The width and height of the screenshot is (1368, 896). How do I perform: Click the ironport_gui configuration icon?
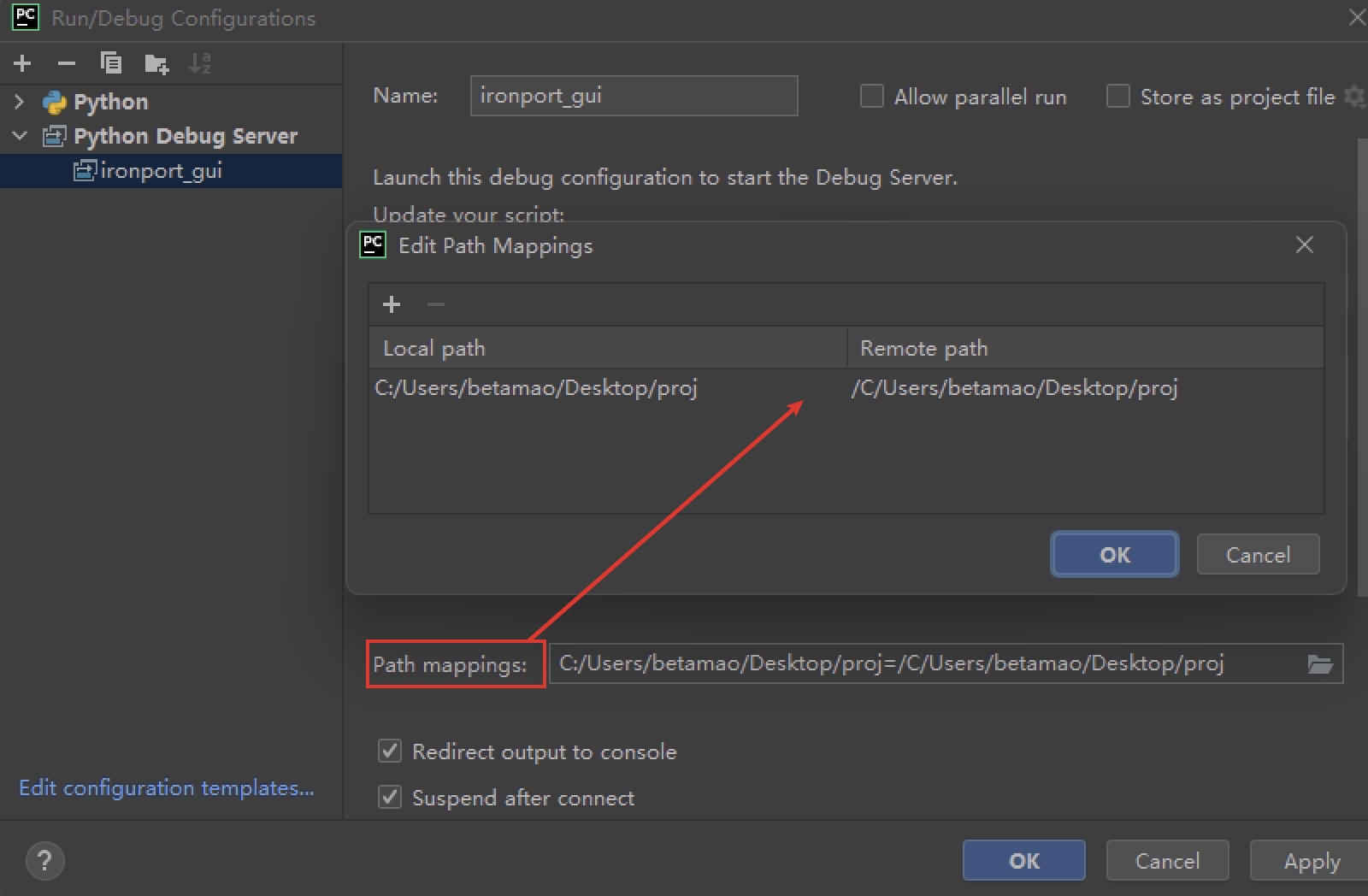tap(85, 170)
